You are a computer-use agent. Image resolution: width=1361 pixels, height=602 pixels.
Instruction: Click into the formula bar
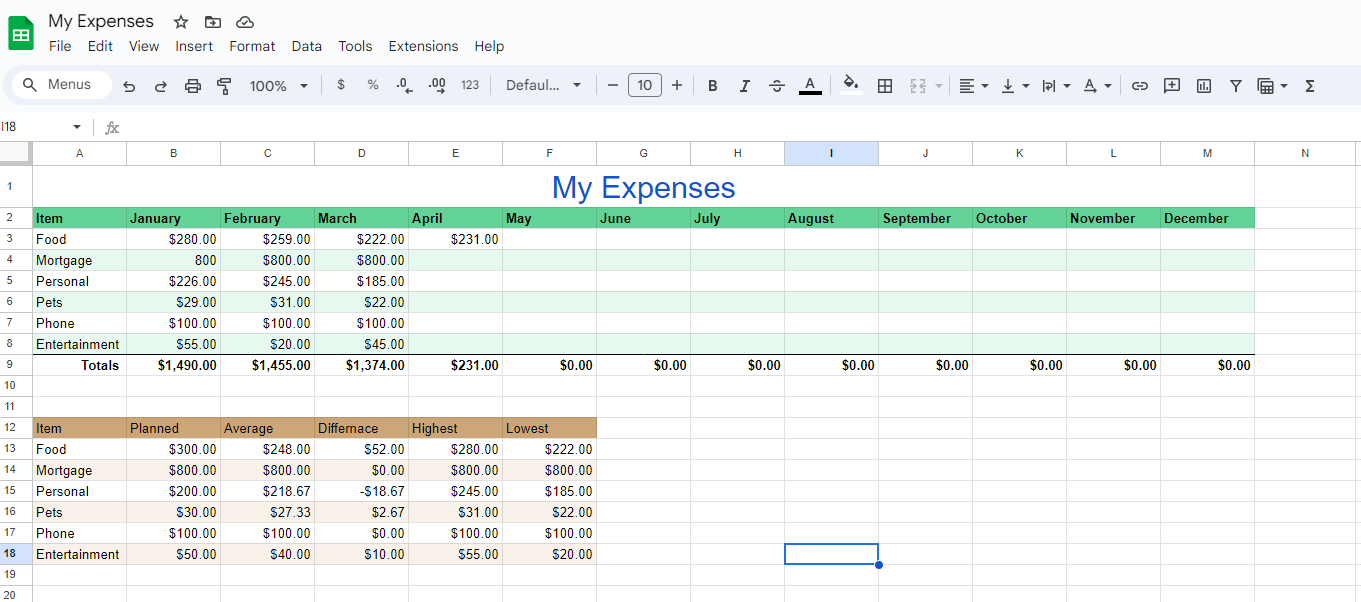pyautogui.click(x=740, y=127)
